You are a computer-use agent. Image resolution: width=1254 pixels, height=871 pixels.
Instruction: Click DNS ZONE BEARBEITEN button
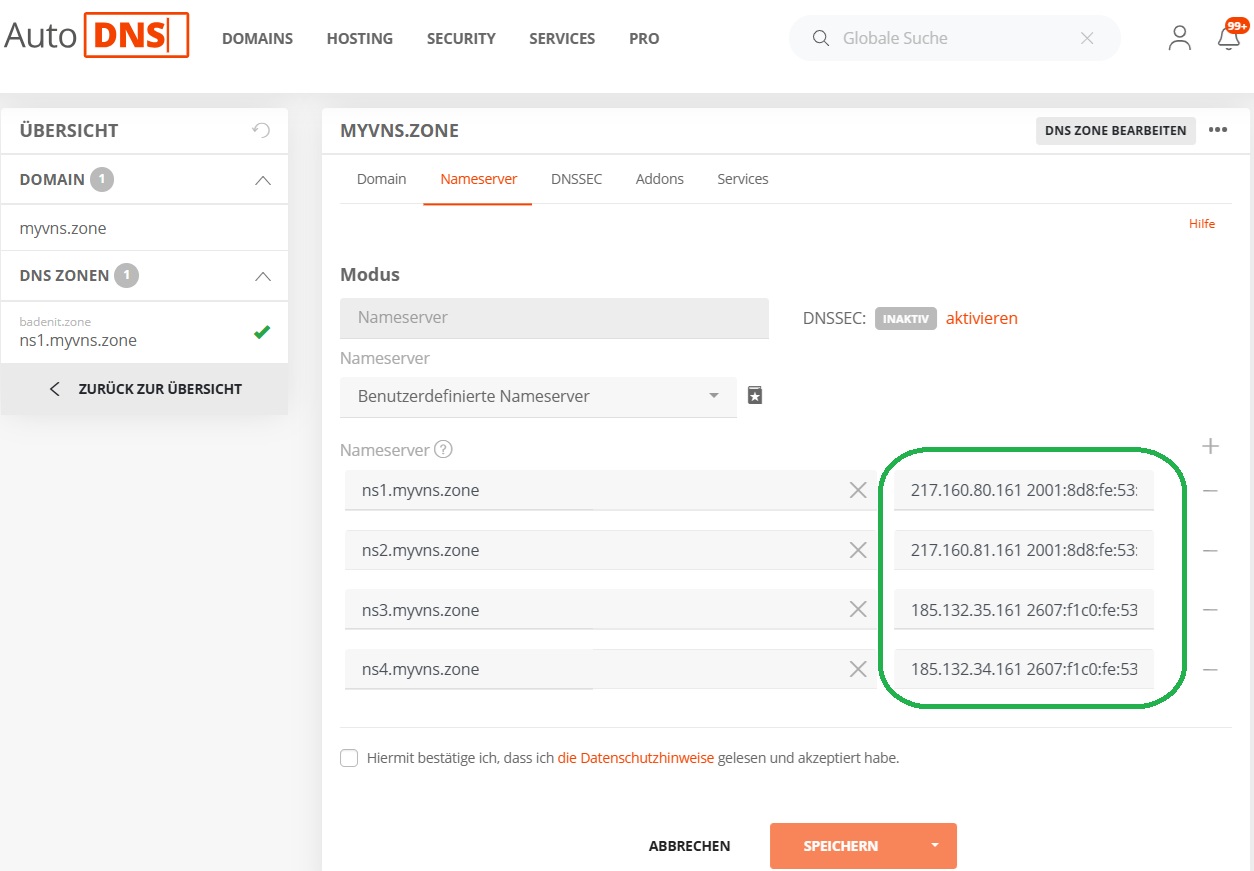pos(1116,130)
